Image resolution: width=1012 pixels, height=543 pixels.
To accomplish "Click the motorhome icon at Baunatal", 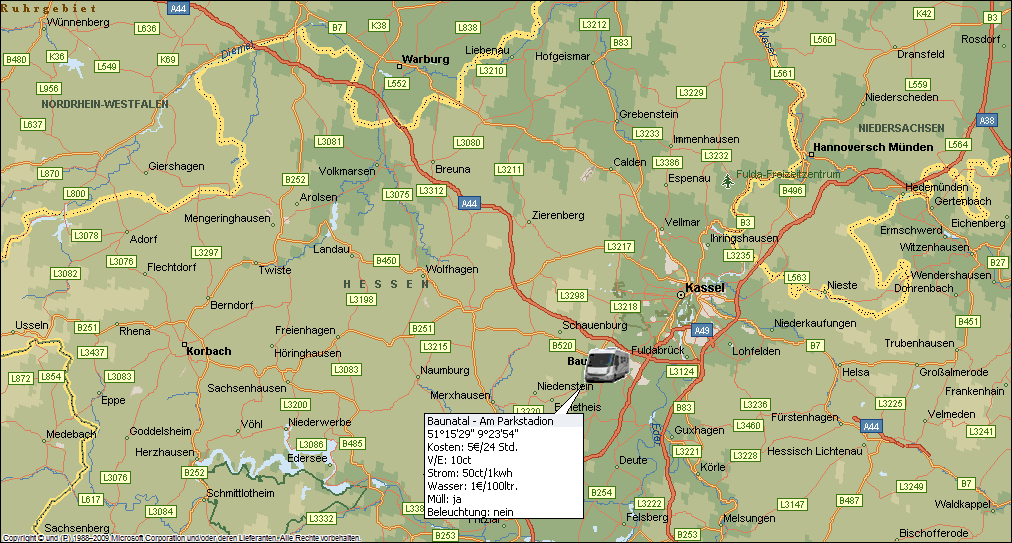I will (x=607, y=365).
